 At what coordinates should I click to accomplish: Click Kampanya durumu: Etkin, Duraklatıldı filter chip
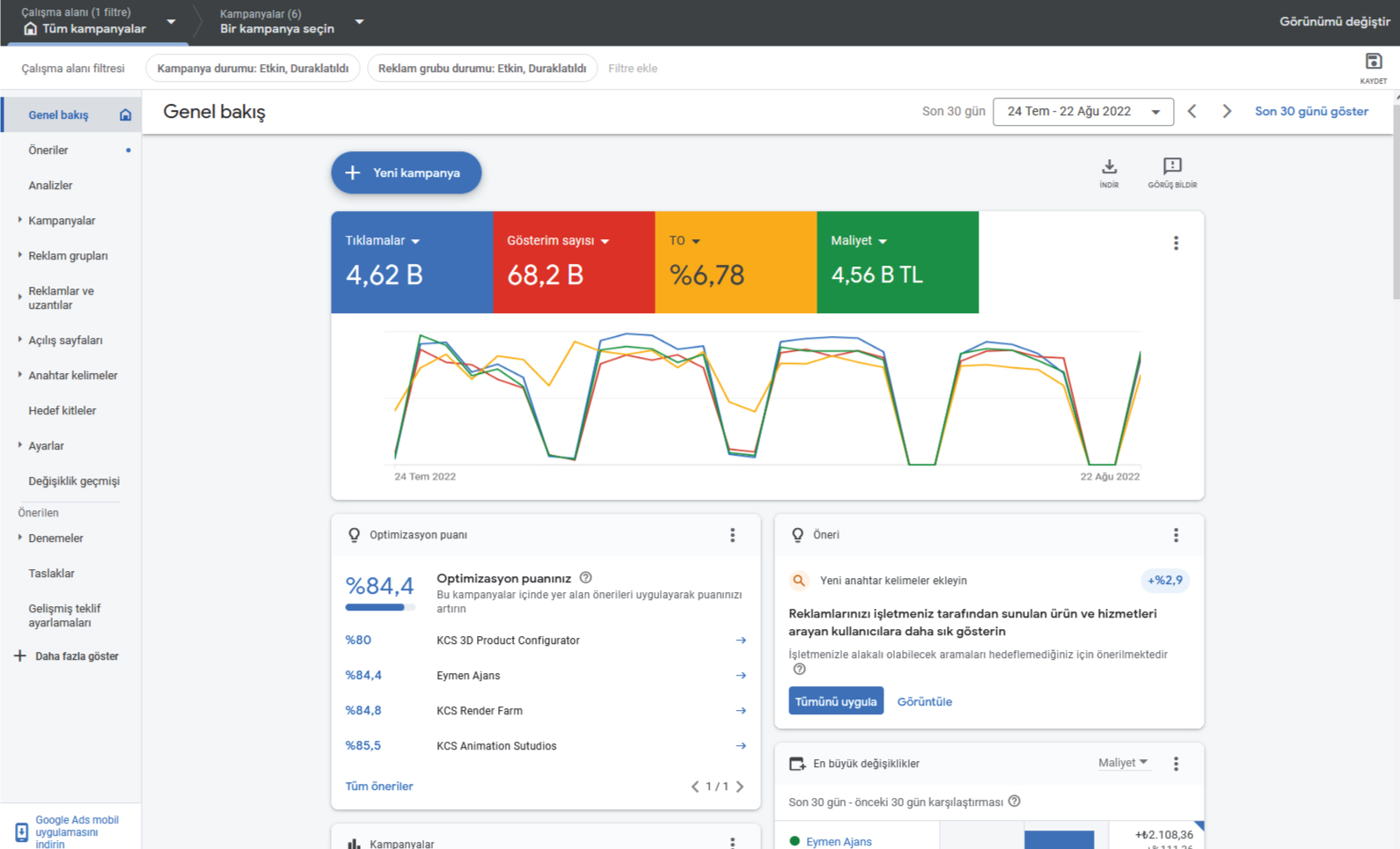tap(253, 69)
